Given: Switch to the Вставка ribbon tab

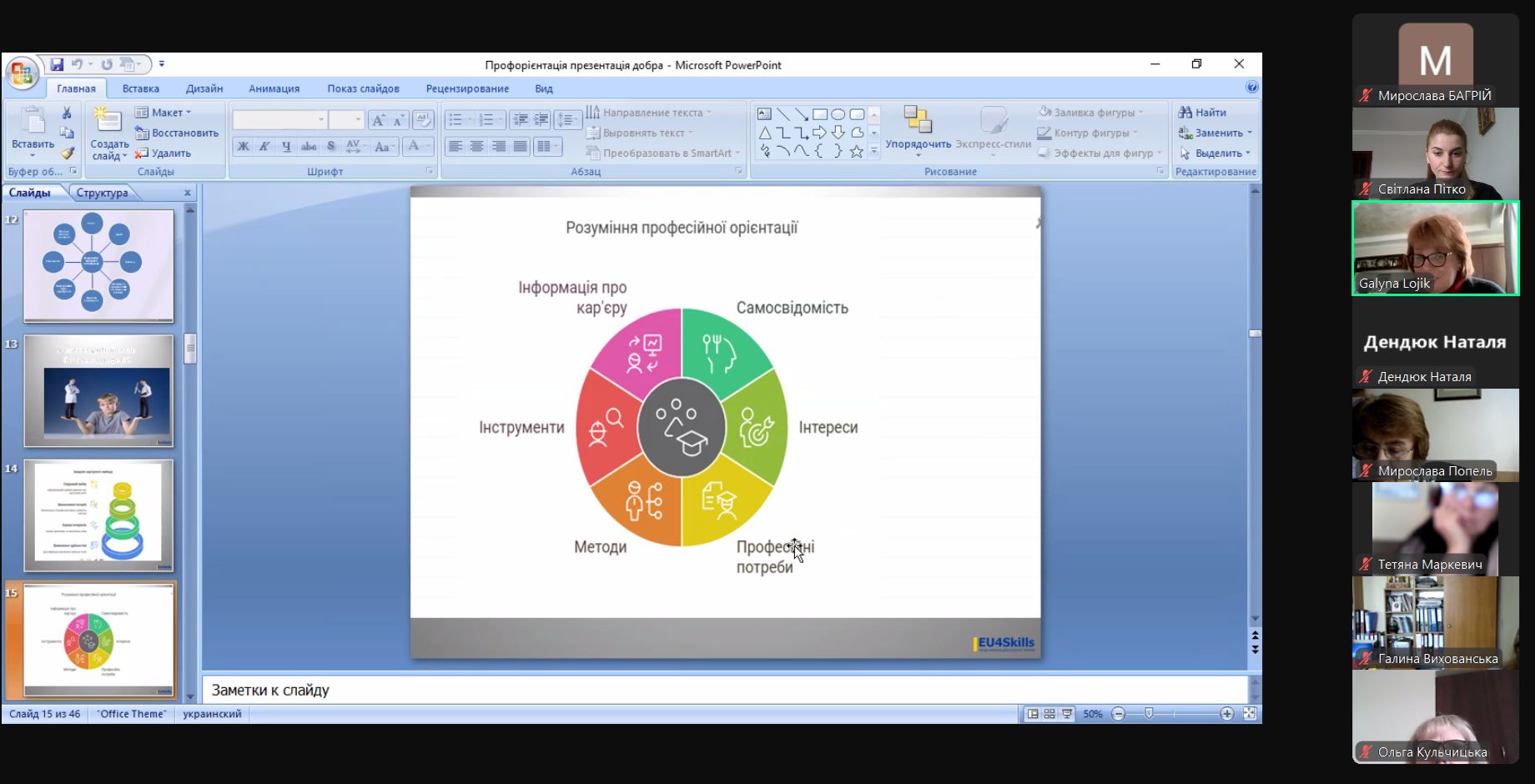Looking at the screenshot, I should [140, 88].
